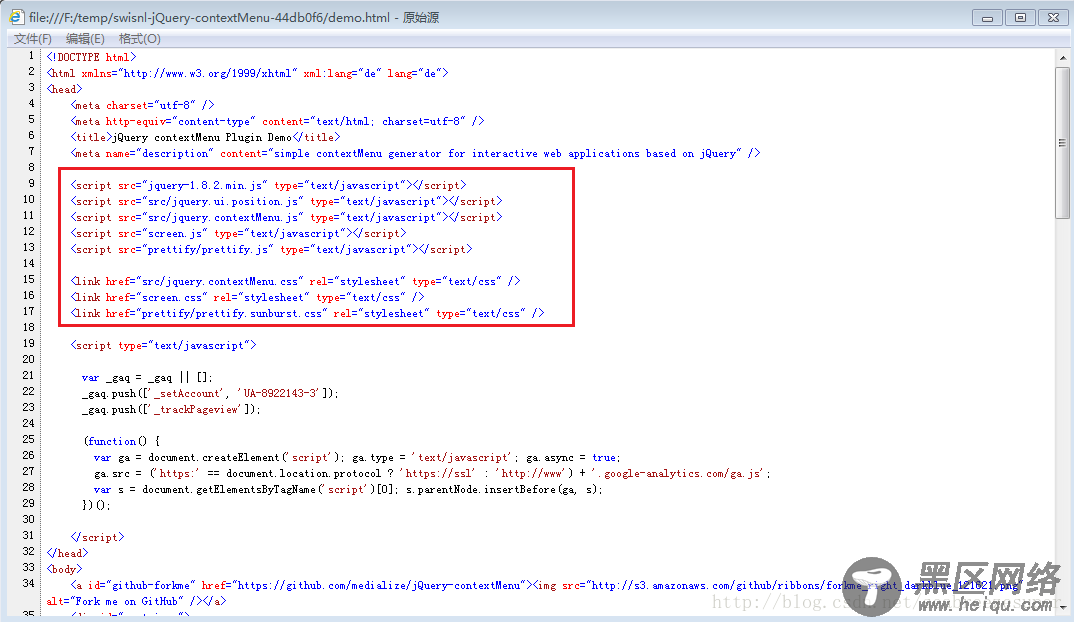Screen dimensions: 1074x622
Task: Click the screen.js script line
Action: [x=238, y=234]
